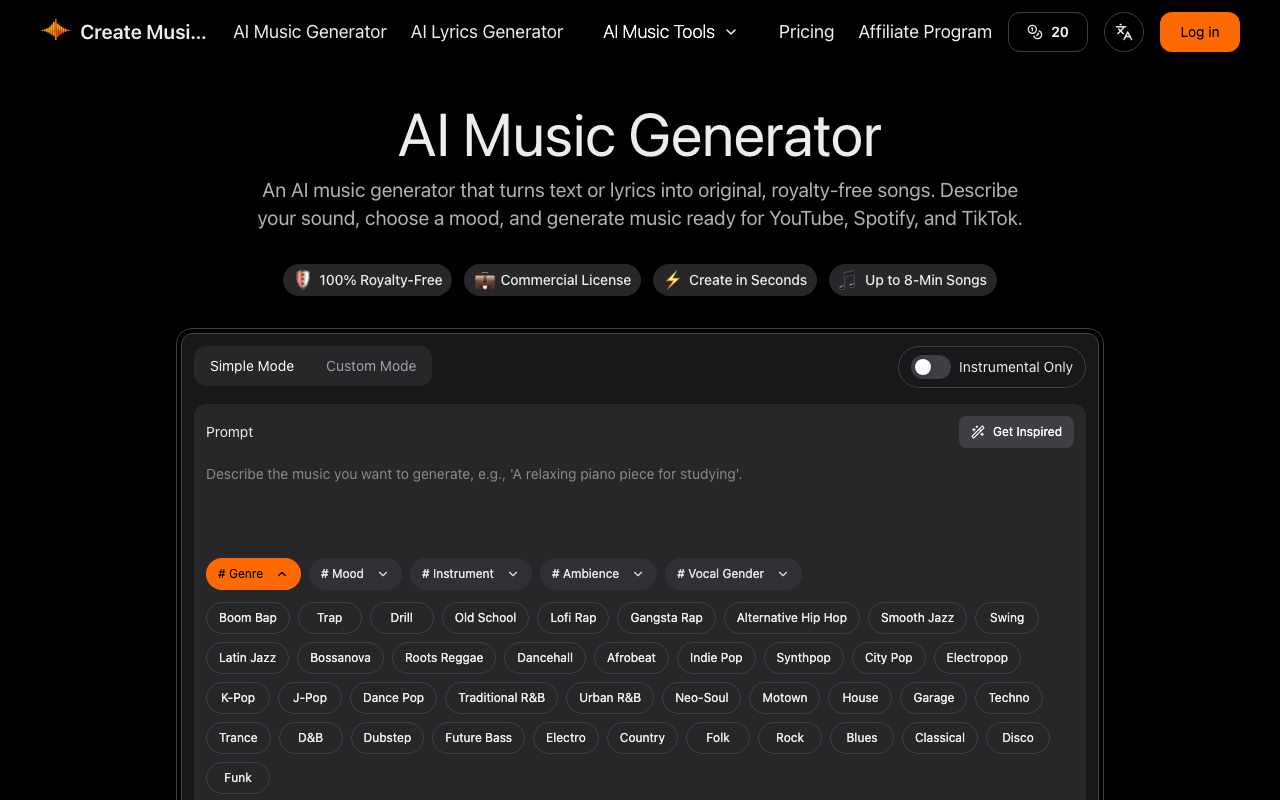Click the magic wand Get Inspired icon
This screenshot has width=1280, height=800.
point(978,432)
